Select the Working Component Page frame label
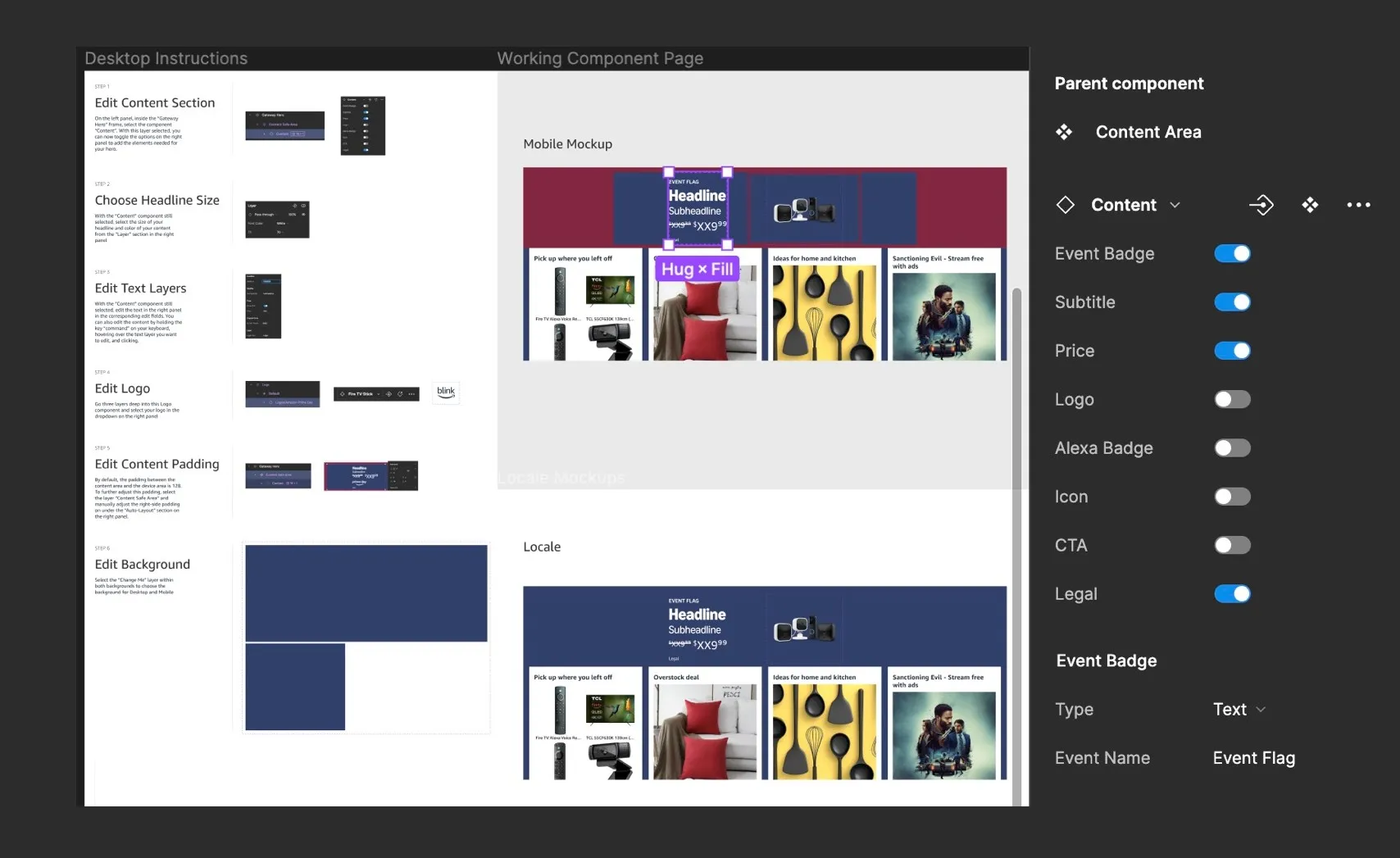This screenshot has height=858, width=1400. (600, 58)
